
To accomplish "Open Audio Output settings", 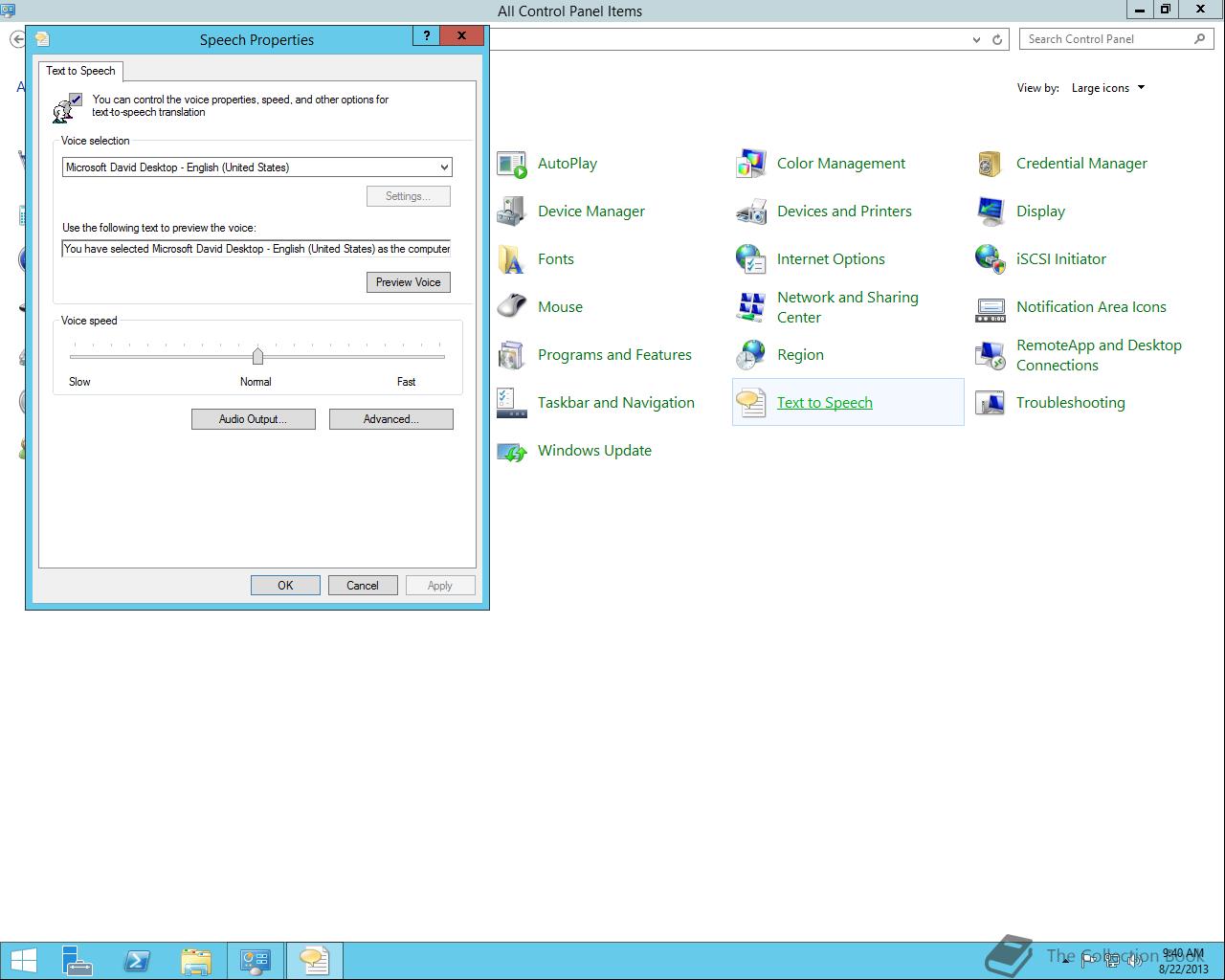I will coord(254,419).
